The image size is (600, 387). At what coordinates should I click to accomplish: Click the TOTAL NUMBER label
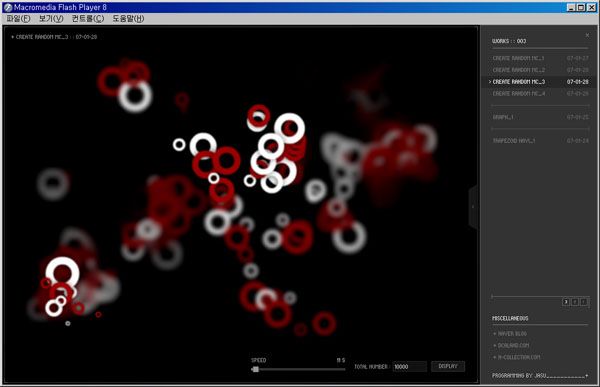click(371, 367)
